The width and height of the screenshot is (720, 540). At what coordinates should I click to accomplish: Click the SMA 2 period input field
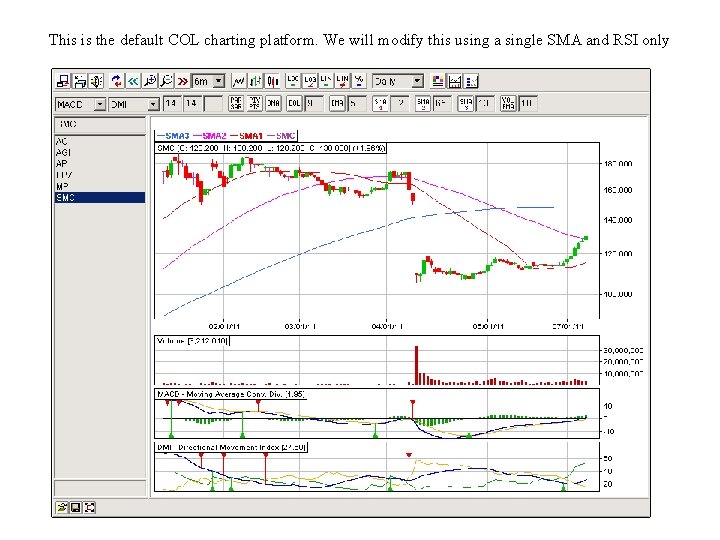pyautogui.click(x=442, y=104)
